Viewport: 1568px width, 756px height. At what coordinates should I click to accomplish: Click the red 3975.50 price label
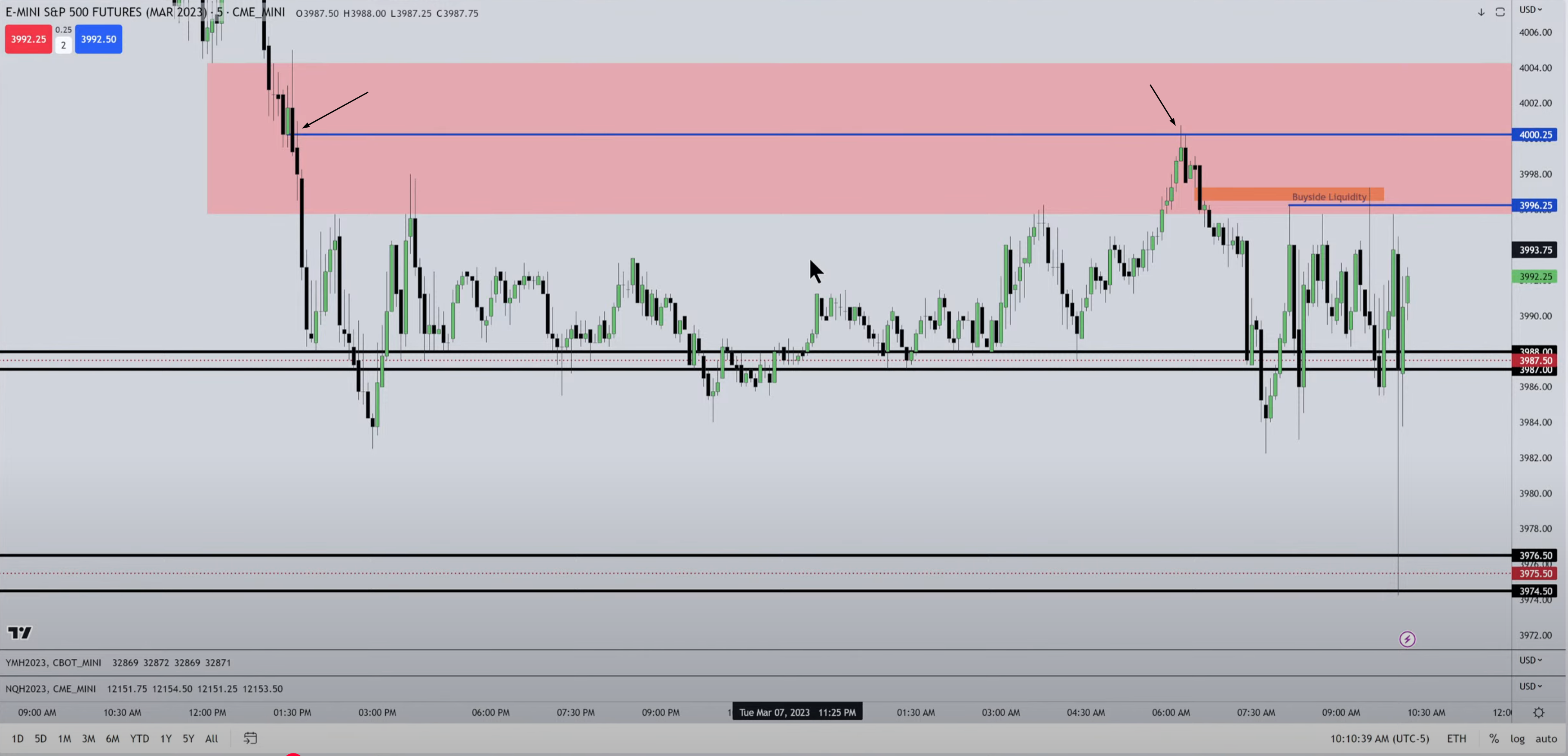(1534, 573)
